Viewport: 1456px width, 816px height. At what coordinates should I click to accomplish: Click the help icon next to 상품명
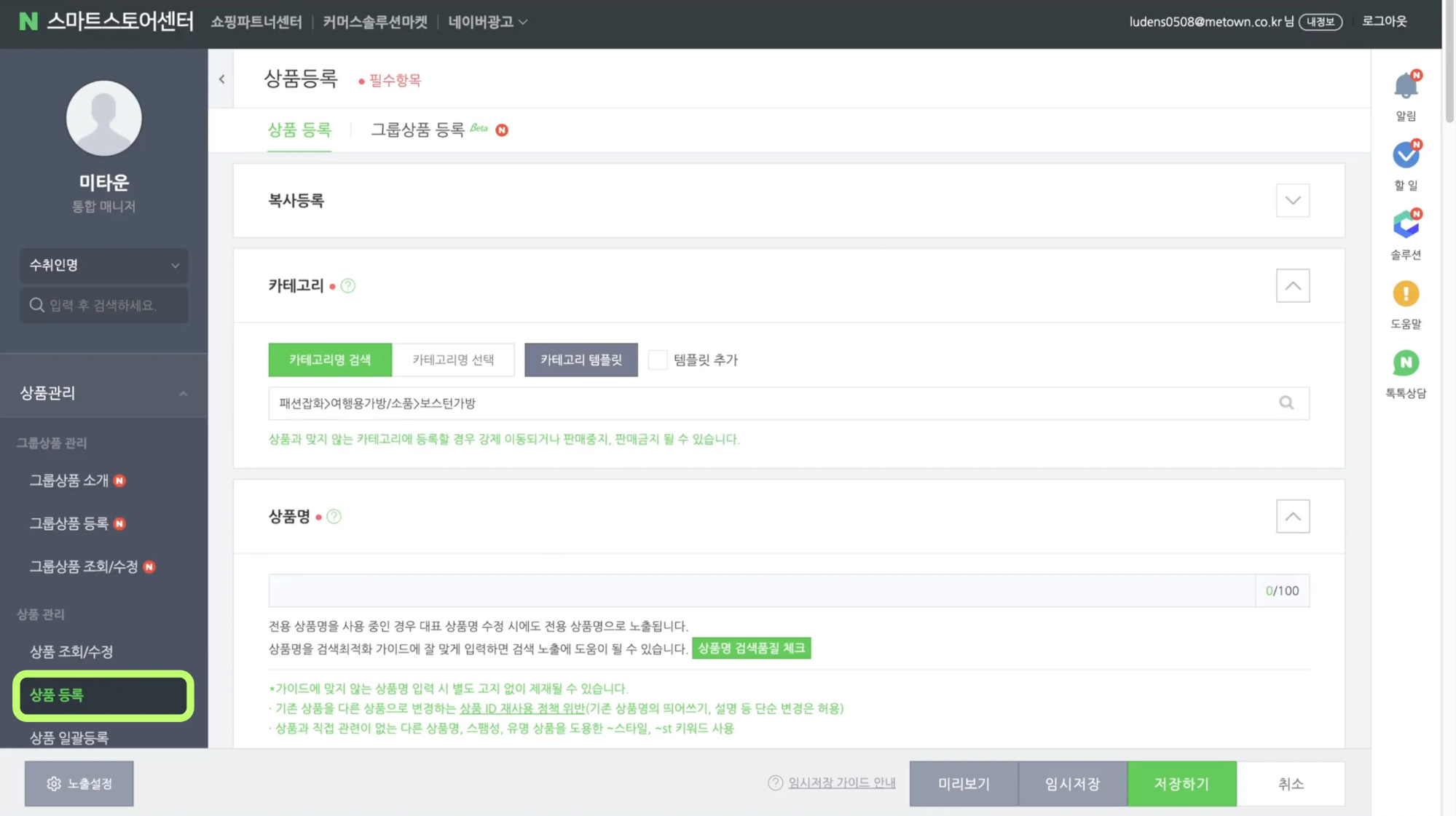[334, 516]
